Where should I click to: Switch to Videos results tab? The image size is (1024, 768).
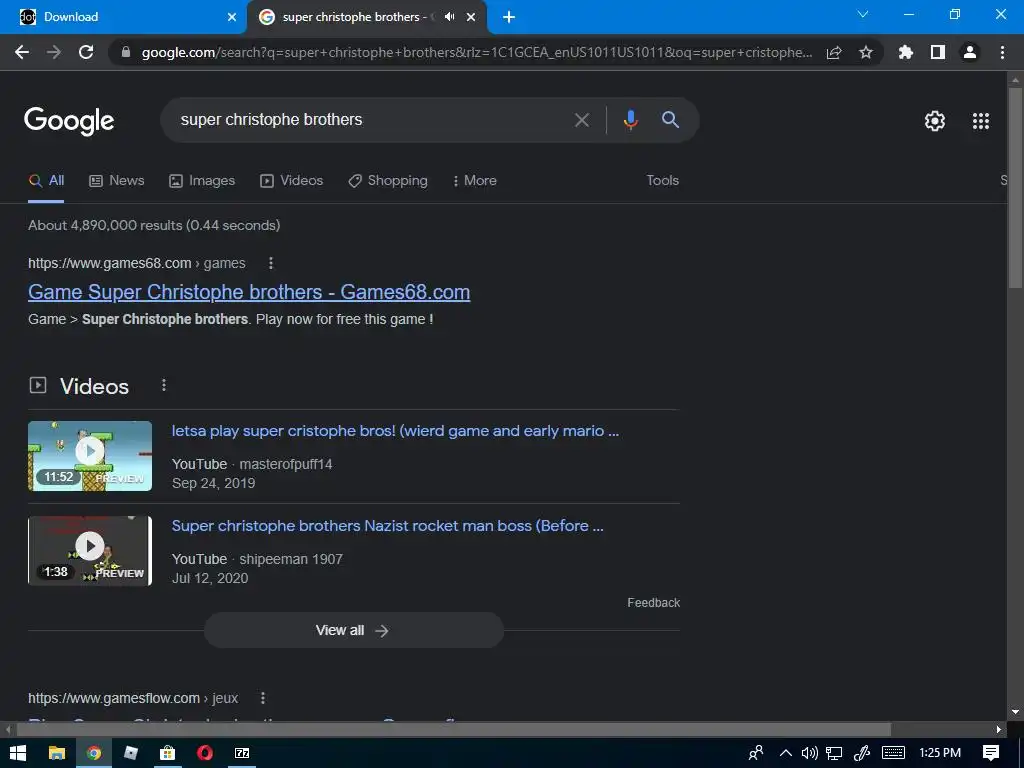pyautogui.click(x=291, y=181)
